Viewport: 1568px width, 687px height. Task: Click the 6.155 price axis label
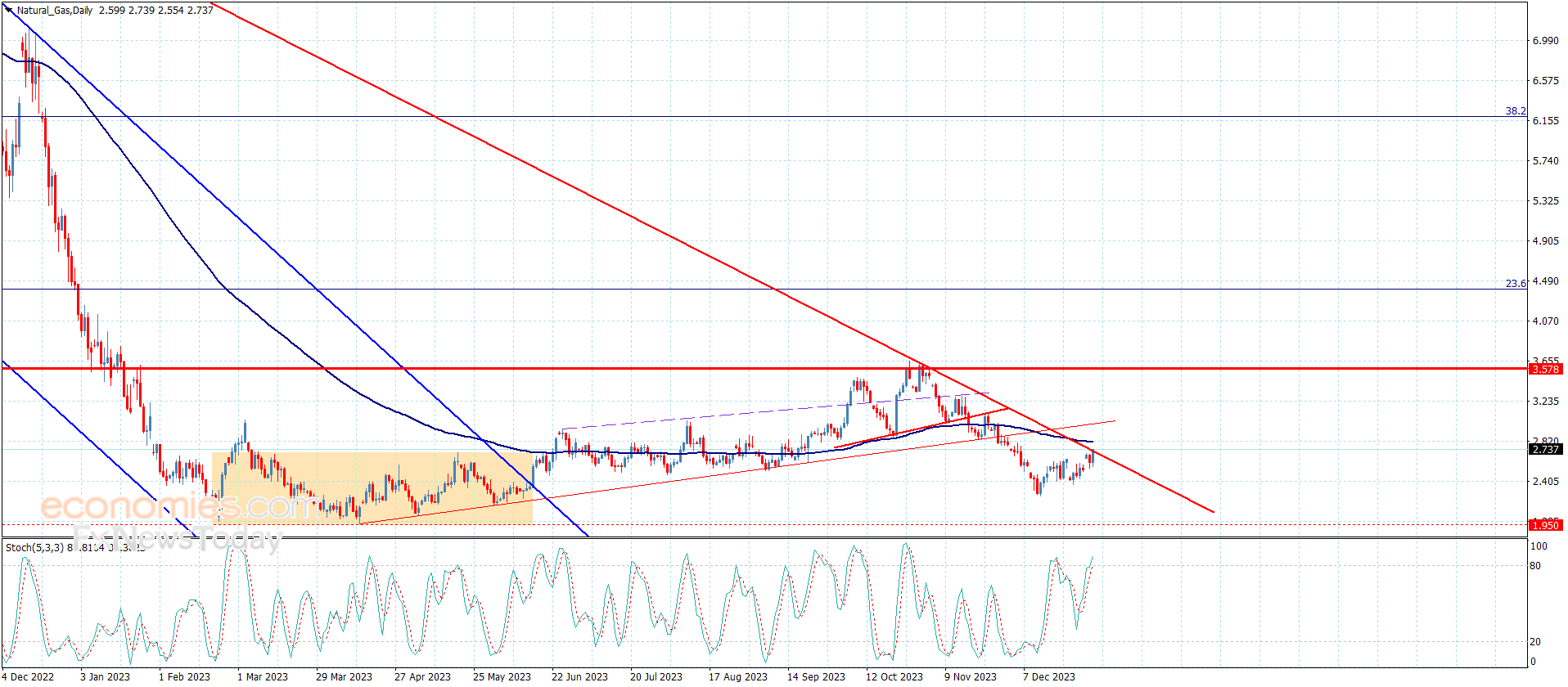tap(1546, 120)
